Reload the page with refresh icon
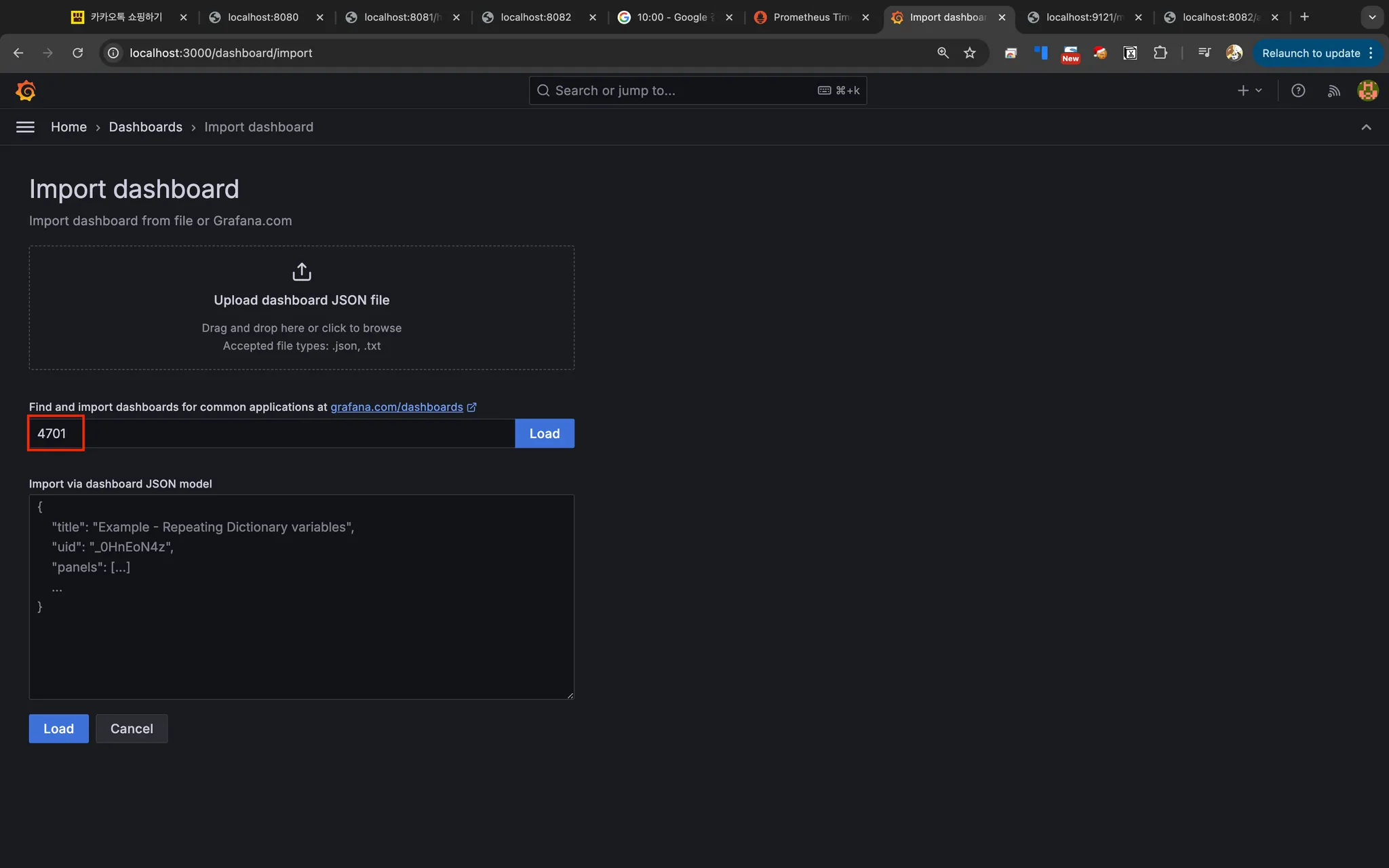1389x868 pixels. (x=78, y=53)
